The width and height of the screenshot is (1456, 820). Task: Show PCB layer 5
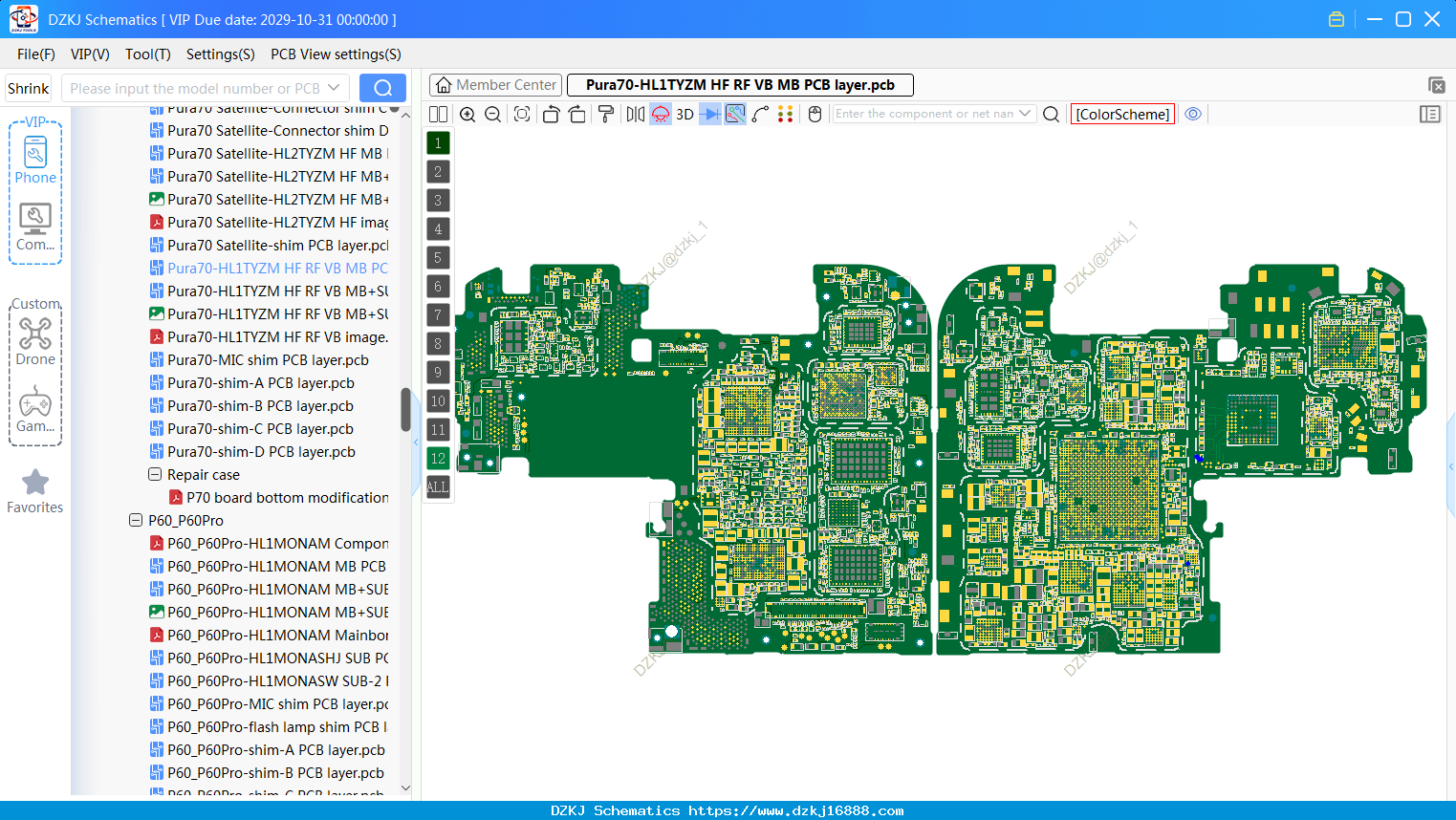438,258
